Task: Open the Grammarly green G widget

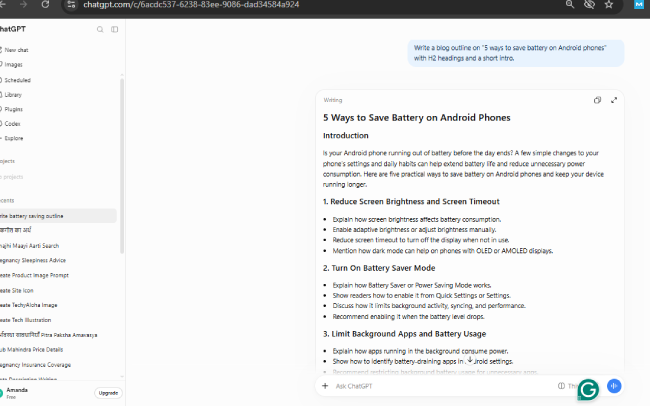Action: [588, 389]
